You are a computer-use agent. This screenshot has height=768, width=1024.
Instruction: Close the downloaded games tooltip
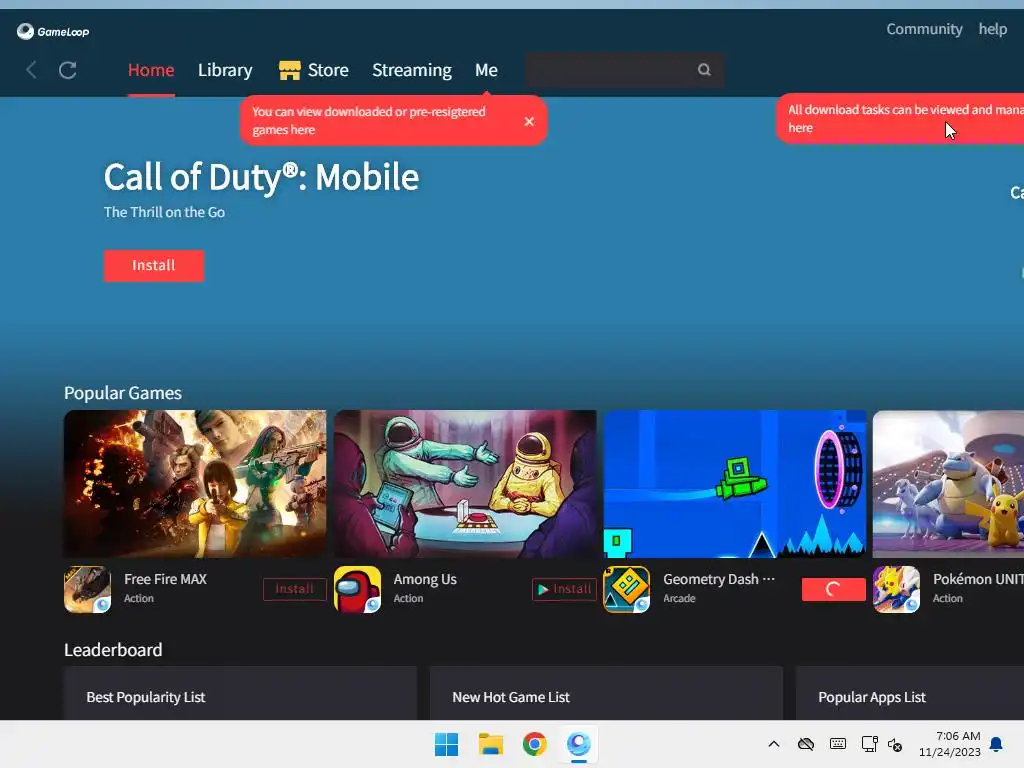tap(529, 121)
